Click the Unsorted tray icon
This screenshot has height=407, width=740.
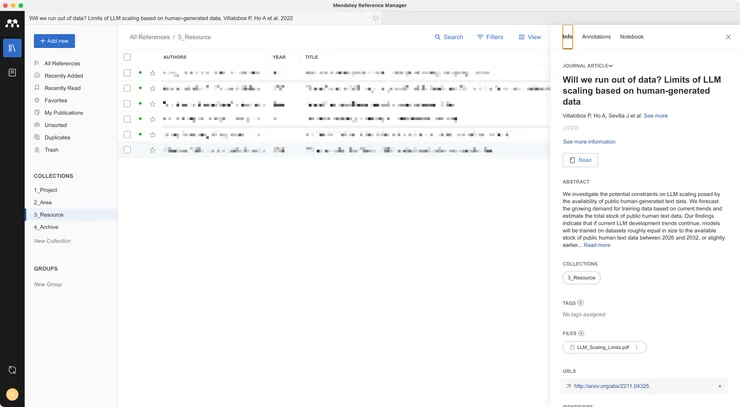point(37,125)
